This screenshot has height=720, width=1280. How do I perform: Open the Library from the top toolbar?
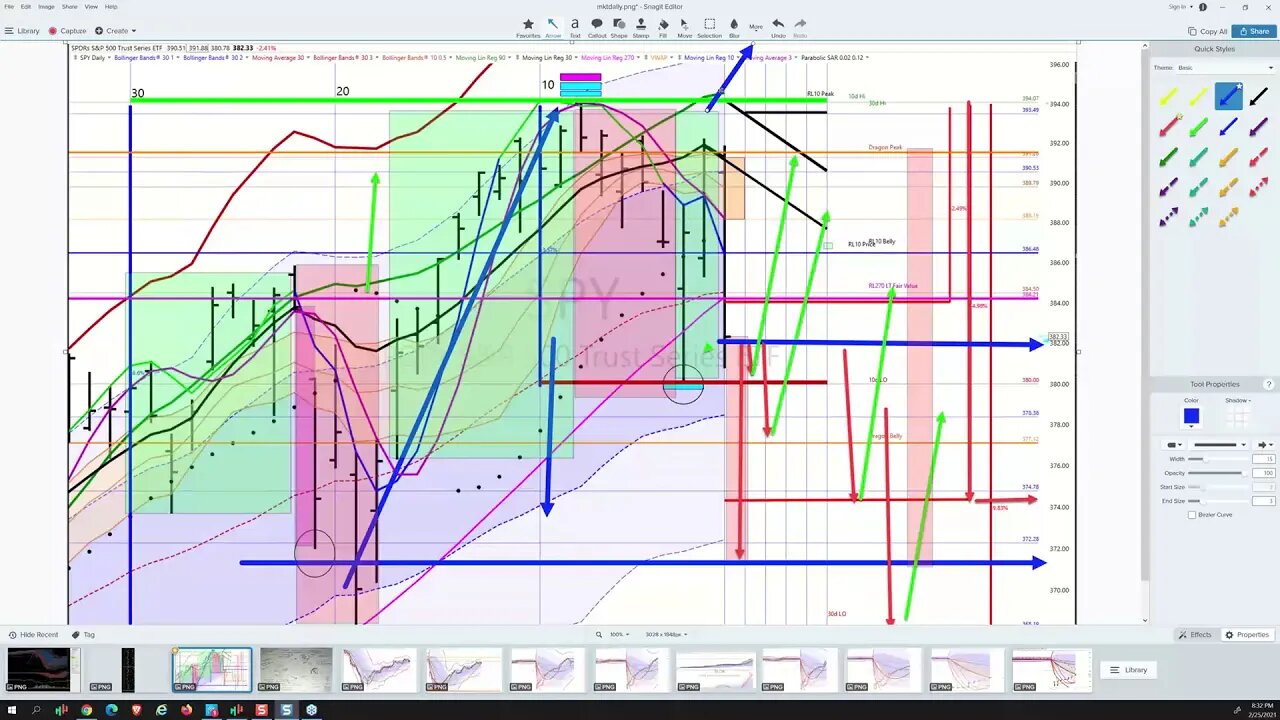[x=22, y=31]
